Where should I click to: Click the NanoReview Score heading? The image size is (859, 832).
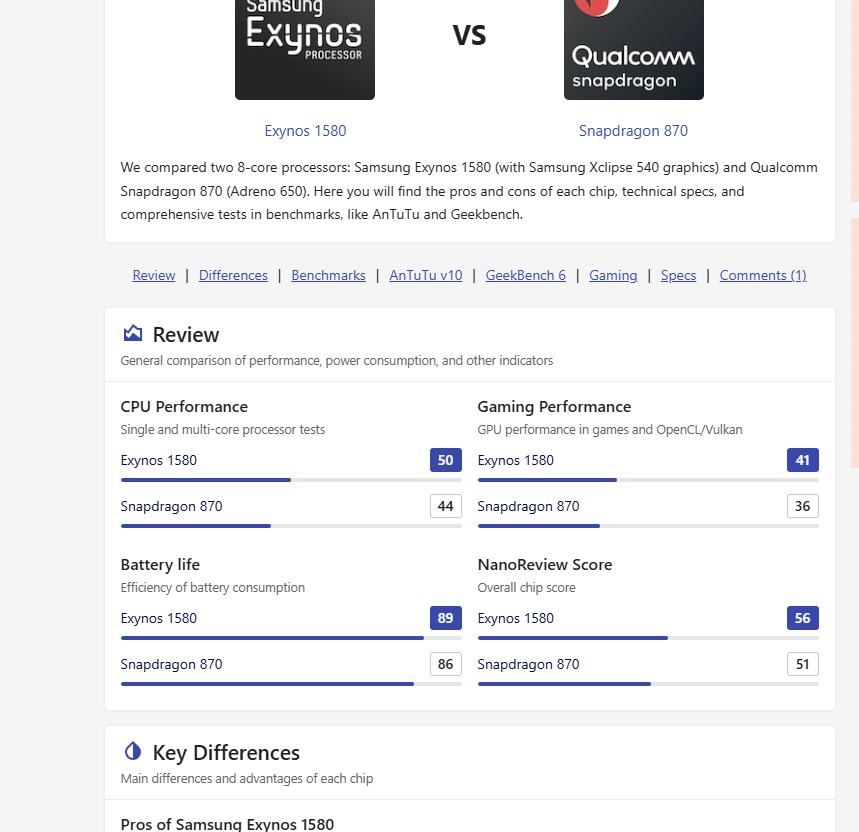545,564
